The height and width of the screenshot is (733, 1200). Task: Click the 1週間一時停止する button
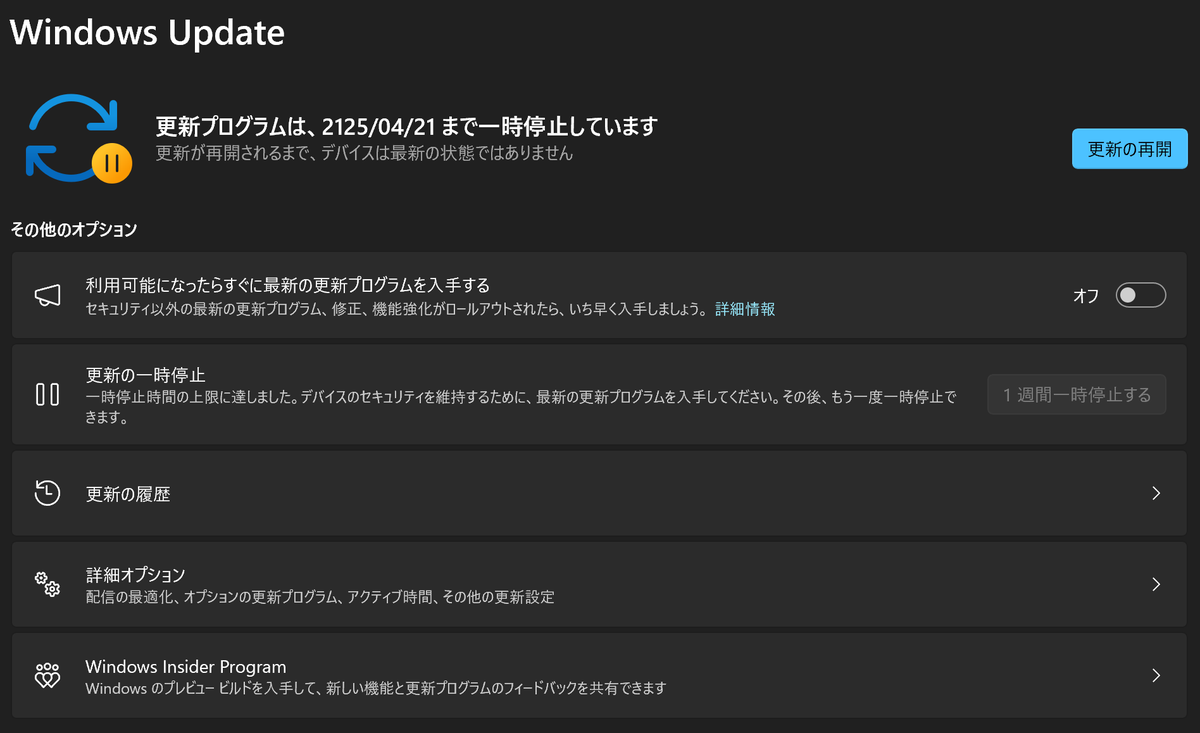(1076, 394)
